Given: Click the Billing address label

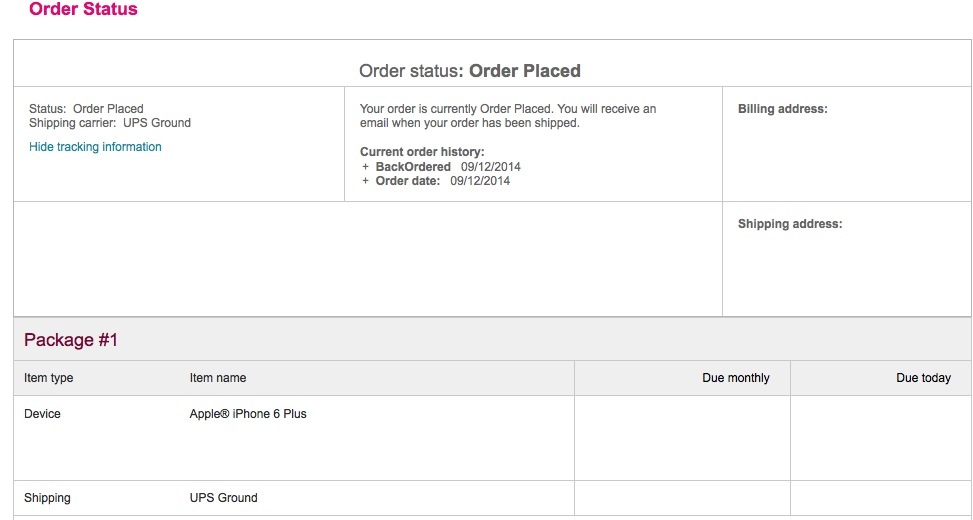Looking at the screenshot, I should [783, 109].
